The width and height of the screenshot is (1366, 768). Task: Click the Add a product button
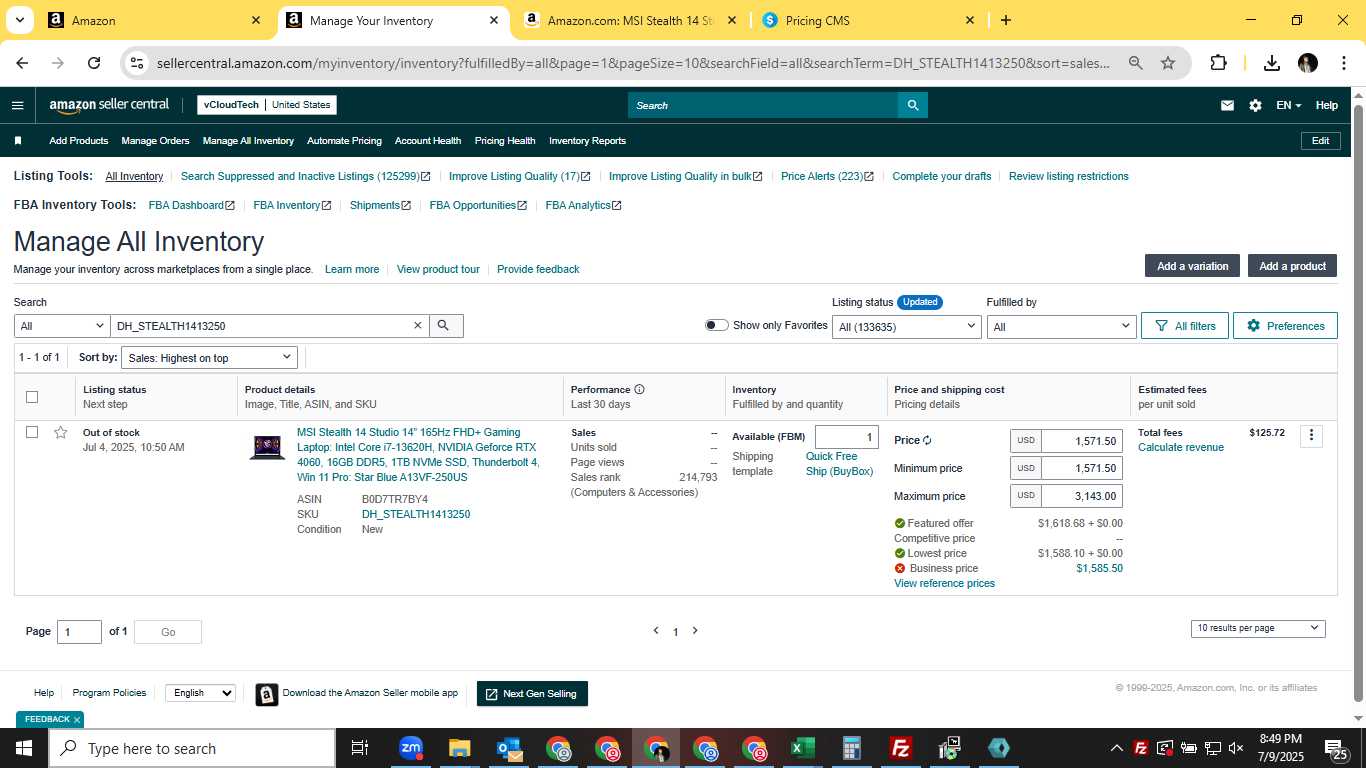coord(1292,266)
